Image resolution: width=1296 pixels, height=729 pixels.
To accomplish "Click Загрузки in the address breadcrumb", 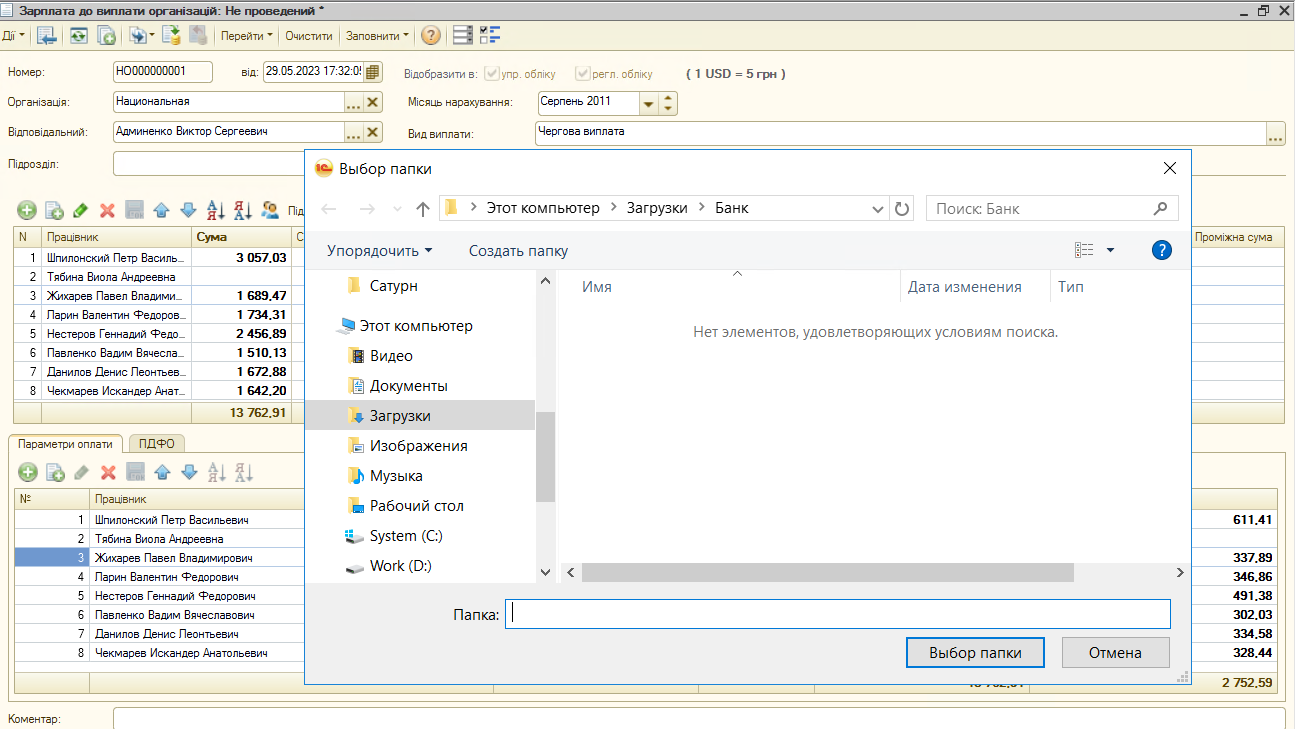I will point(657,208).
